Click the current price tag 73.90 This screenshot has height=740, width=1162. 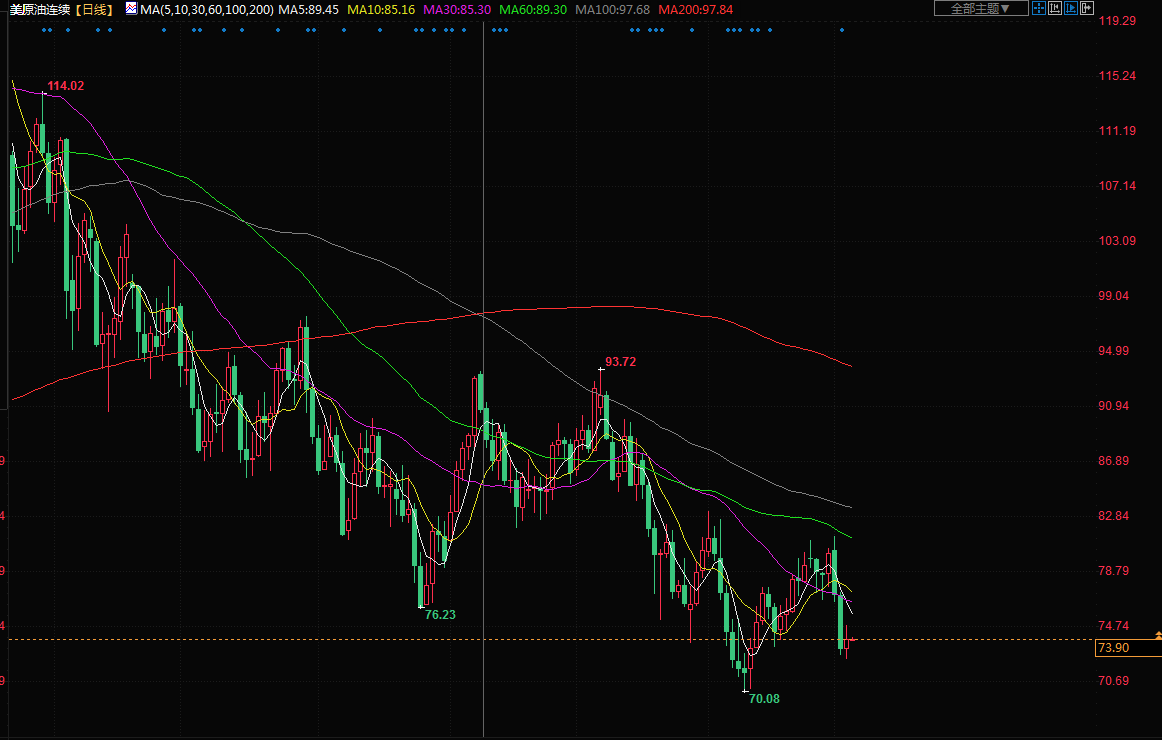[x=1113, y=648]
